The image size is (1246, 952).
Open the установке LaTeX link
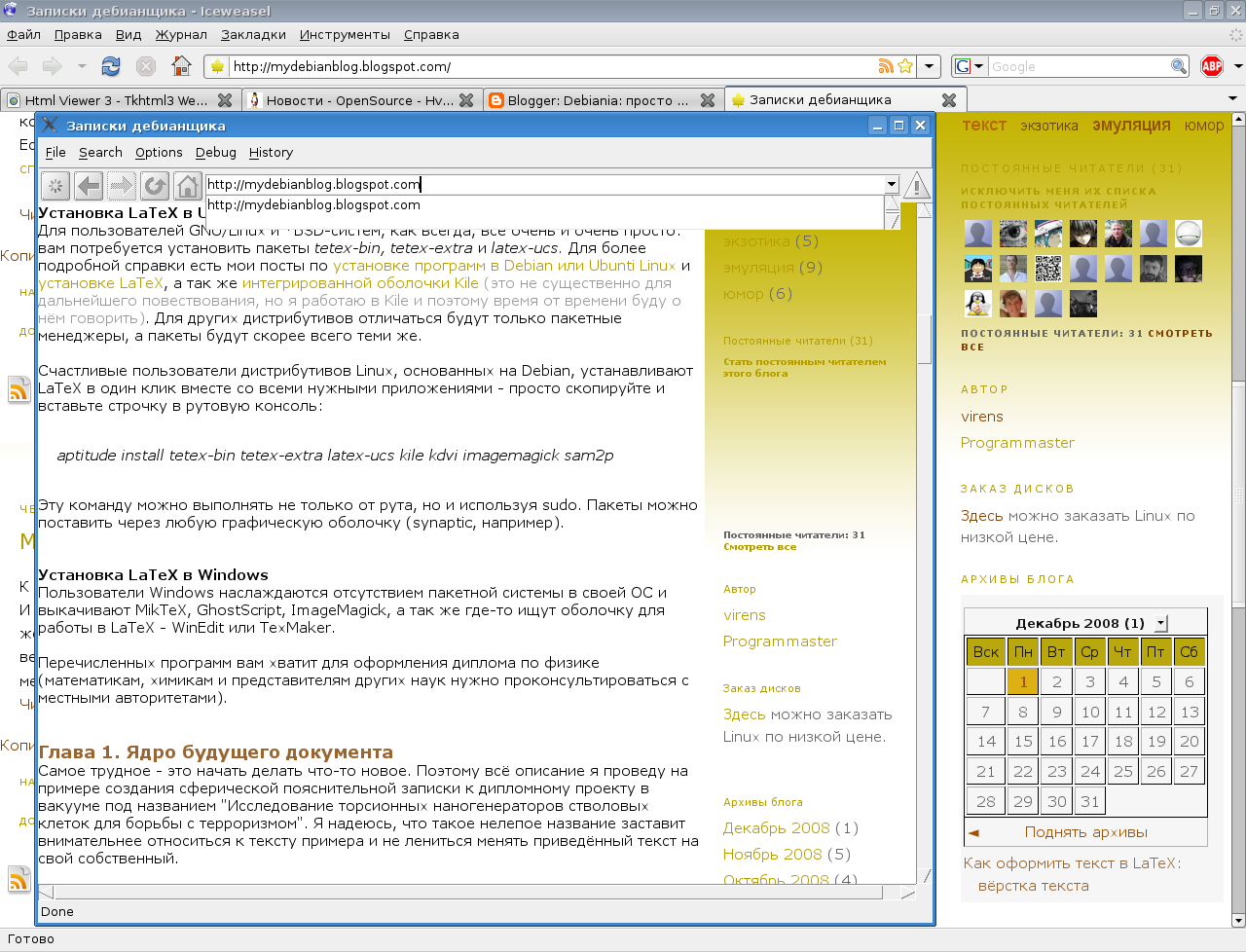[x=100, y=283]
